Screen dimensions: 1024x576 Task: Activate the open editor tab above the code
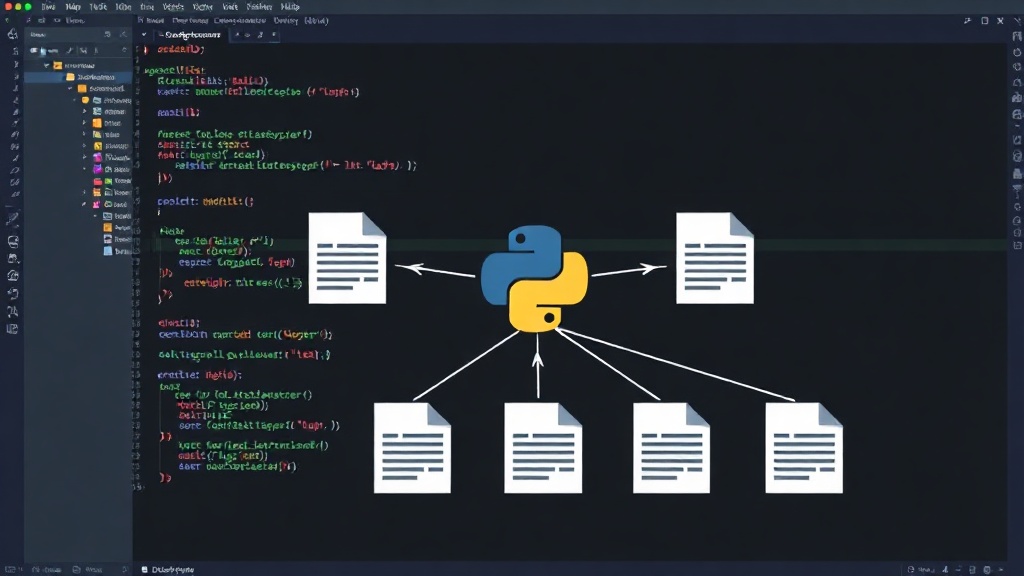(x=193, y=35)
